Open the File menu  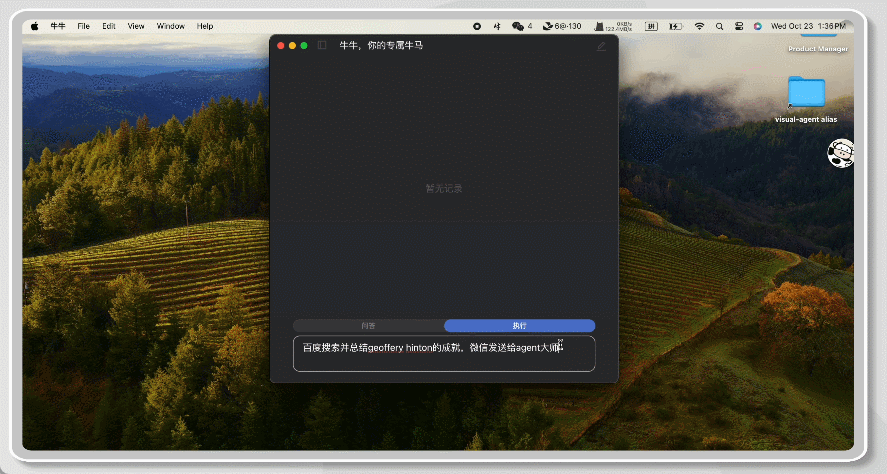coord(84,26)
